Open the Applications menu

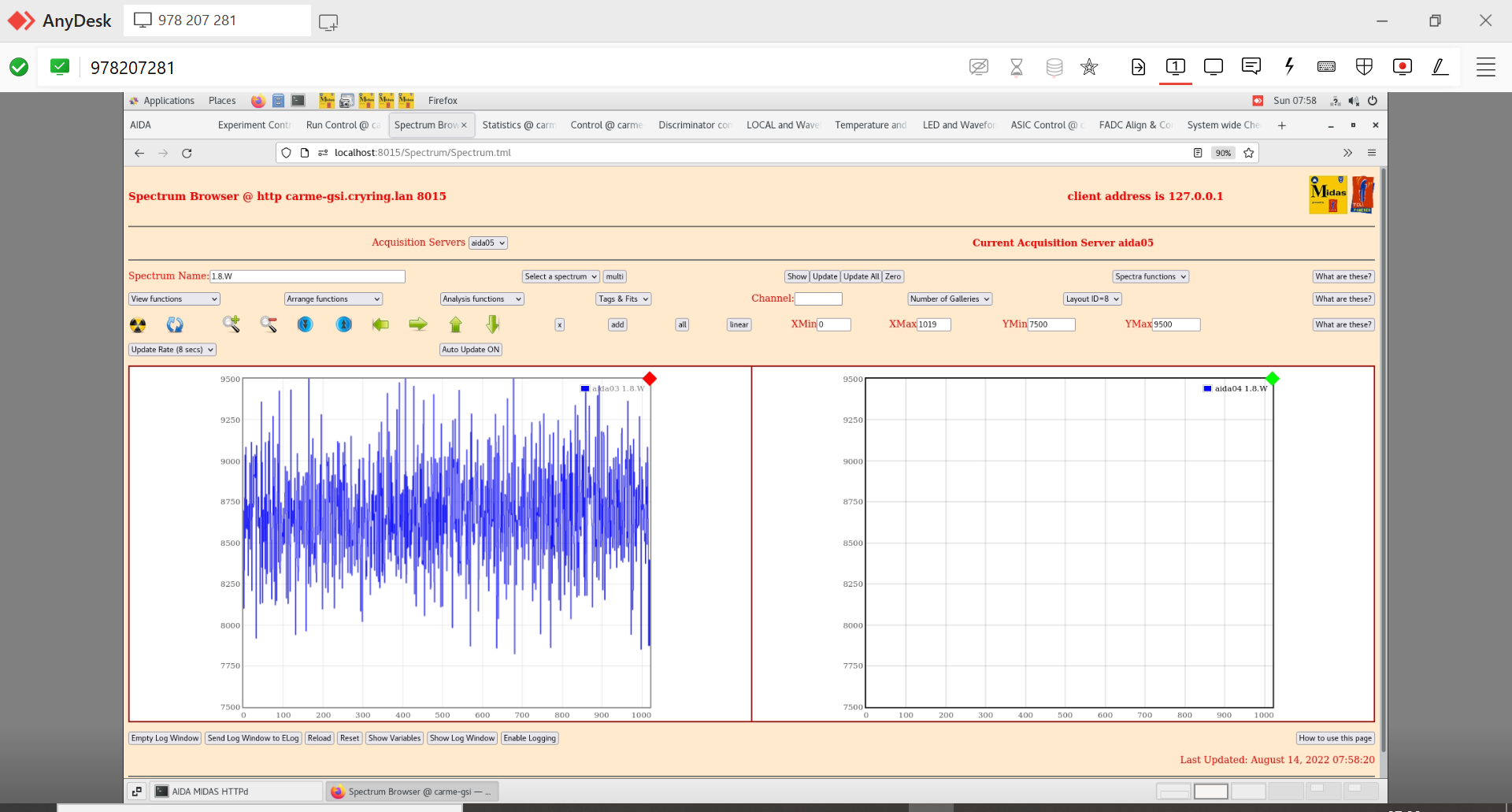169,101
